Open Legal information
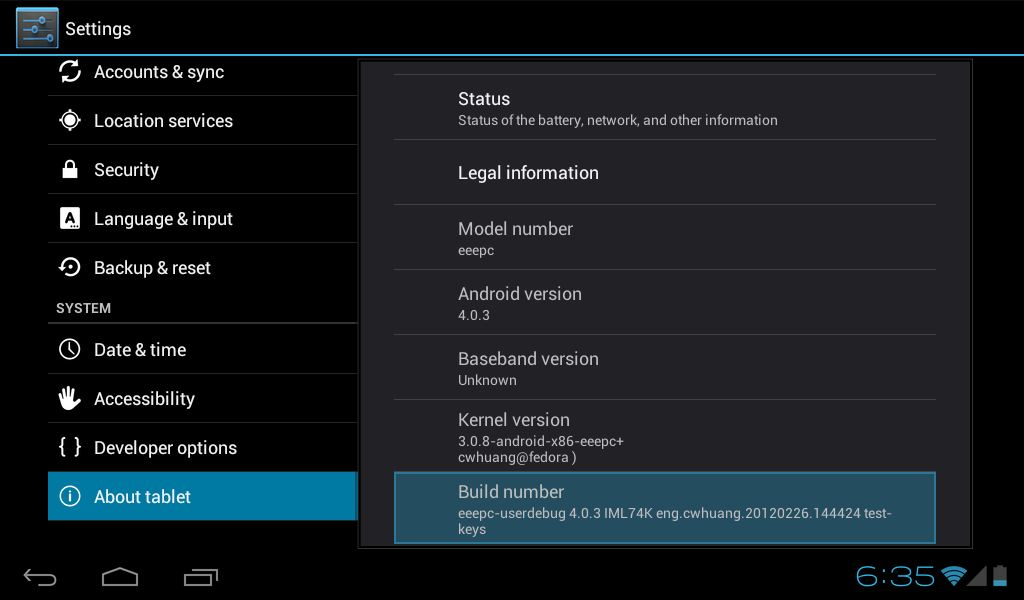The height and width of the screenshot is (600, 1024). [664, 173]
